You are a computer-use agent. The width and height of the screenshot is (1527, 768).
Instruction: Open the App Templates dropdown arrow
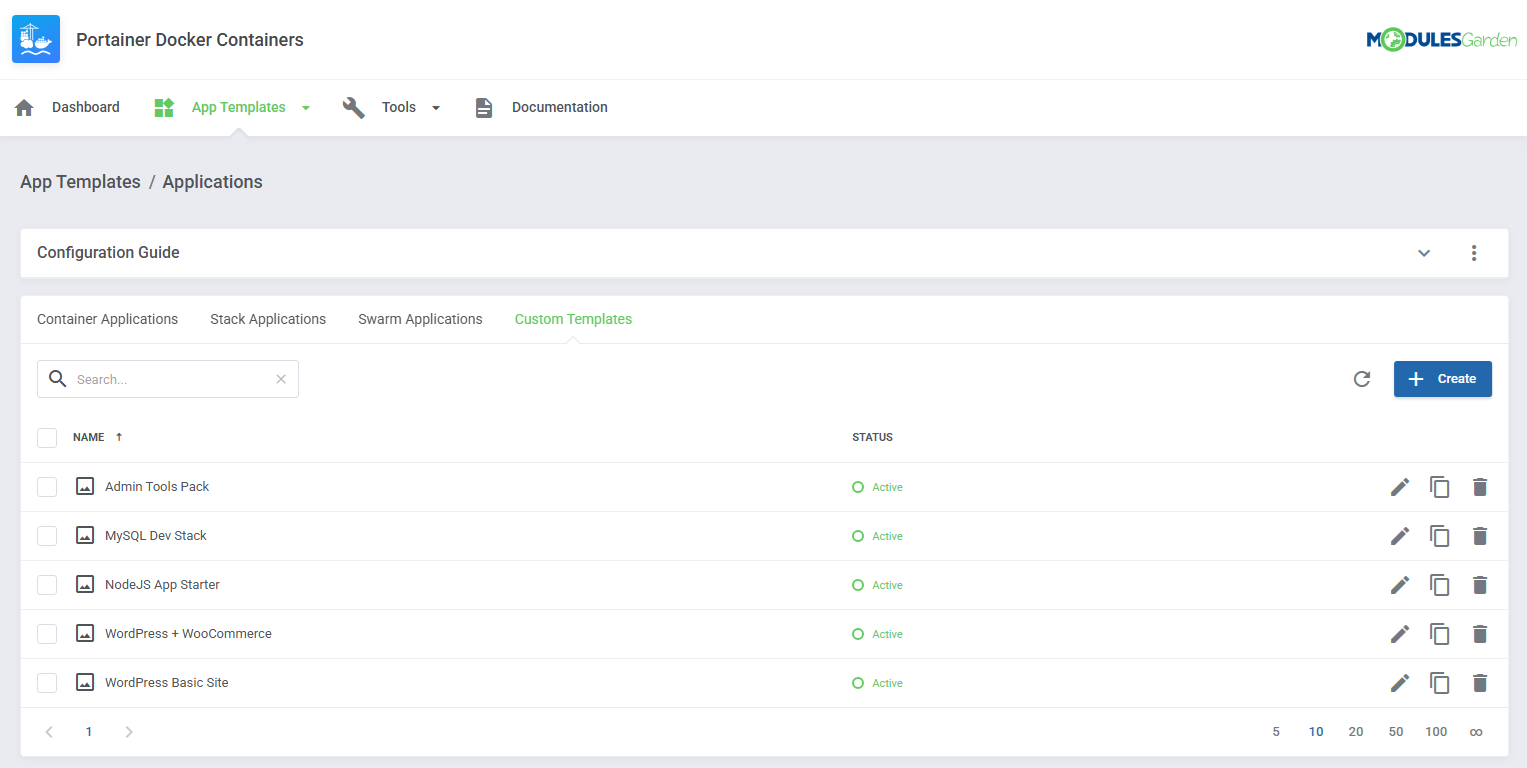(x=306, y=107)
